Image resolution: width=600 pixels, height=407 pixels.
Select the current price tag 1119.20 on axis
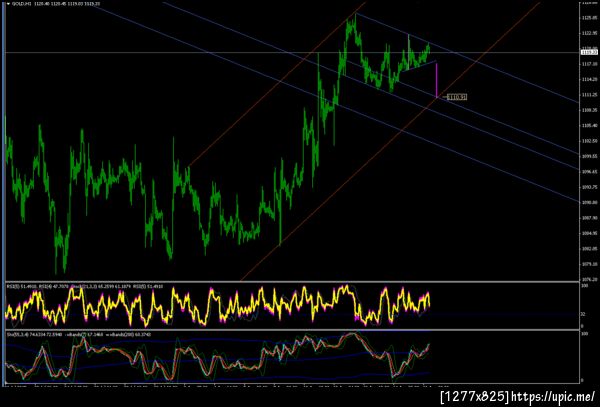click(589, 52)
